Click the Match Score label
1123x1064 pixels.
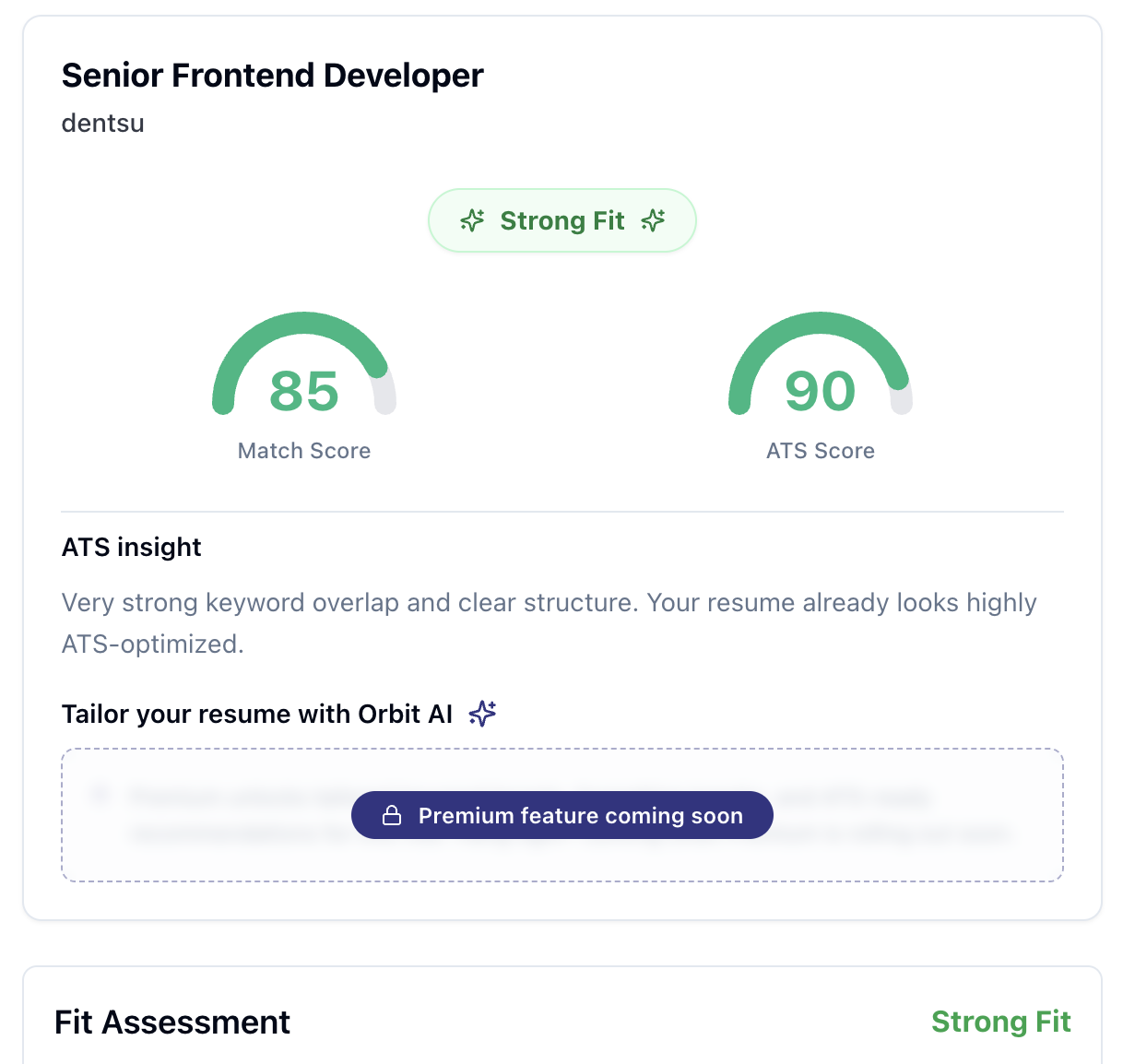point(304,451)
